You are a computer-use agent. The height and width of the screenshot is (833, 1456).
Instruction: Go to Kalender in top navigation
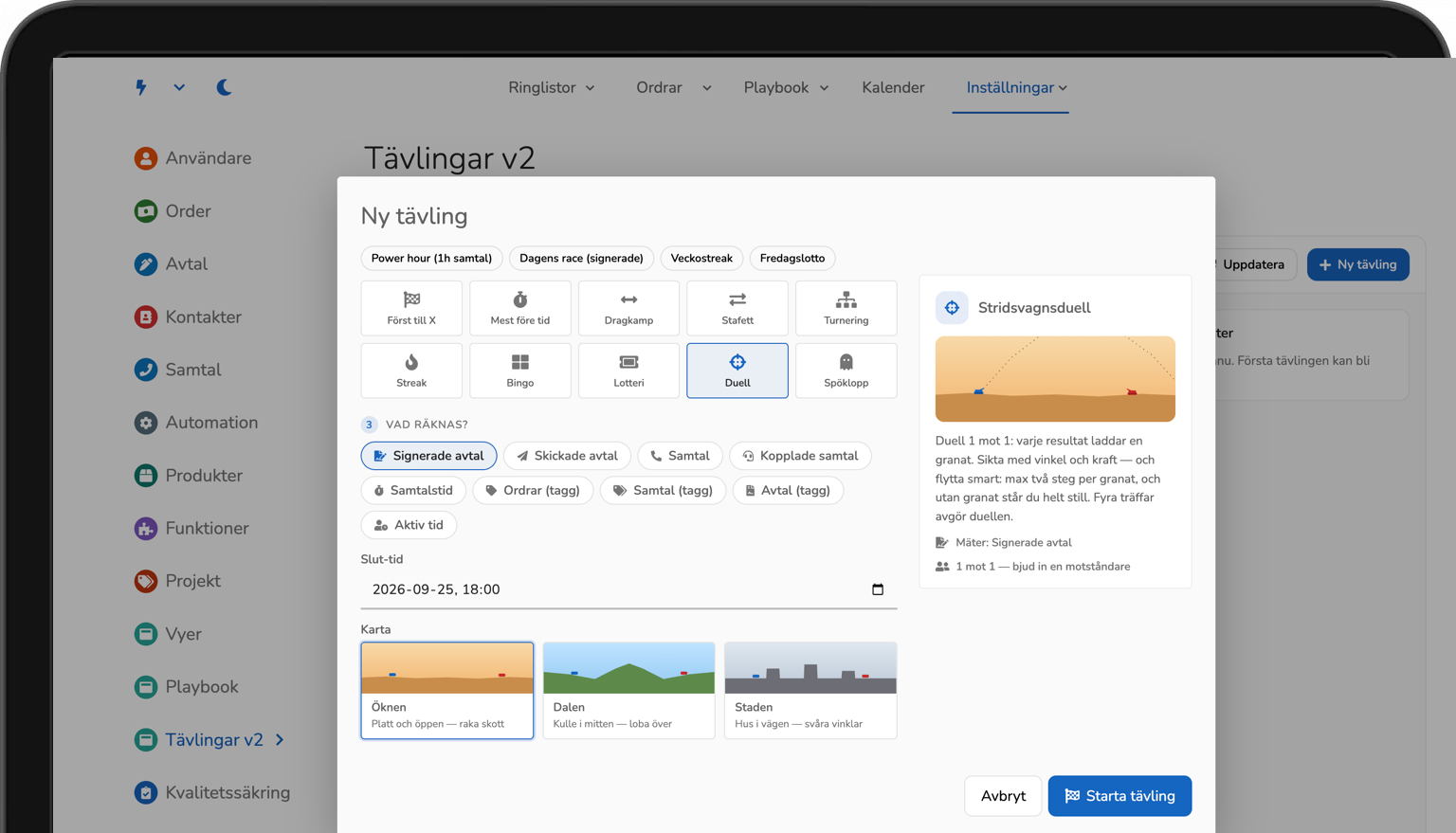(893, 87)
